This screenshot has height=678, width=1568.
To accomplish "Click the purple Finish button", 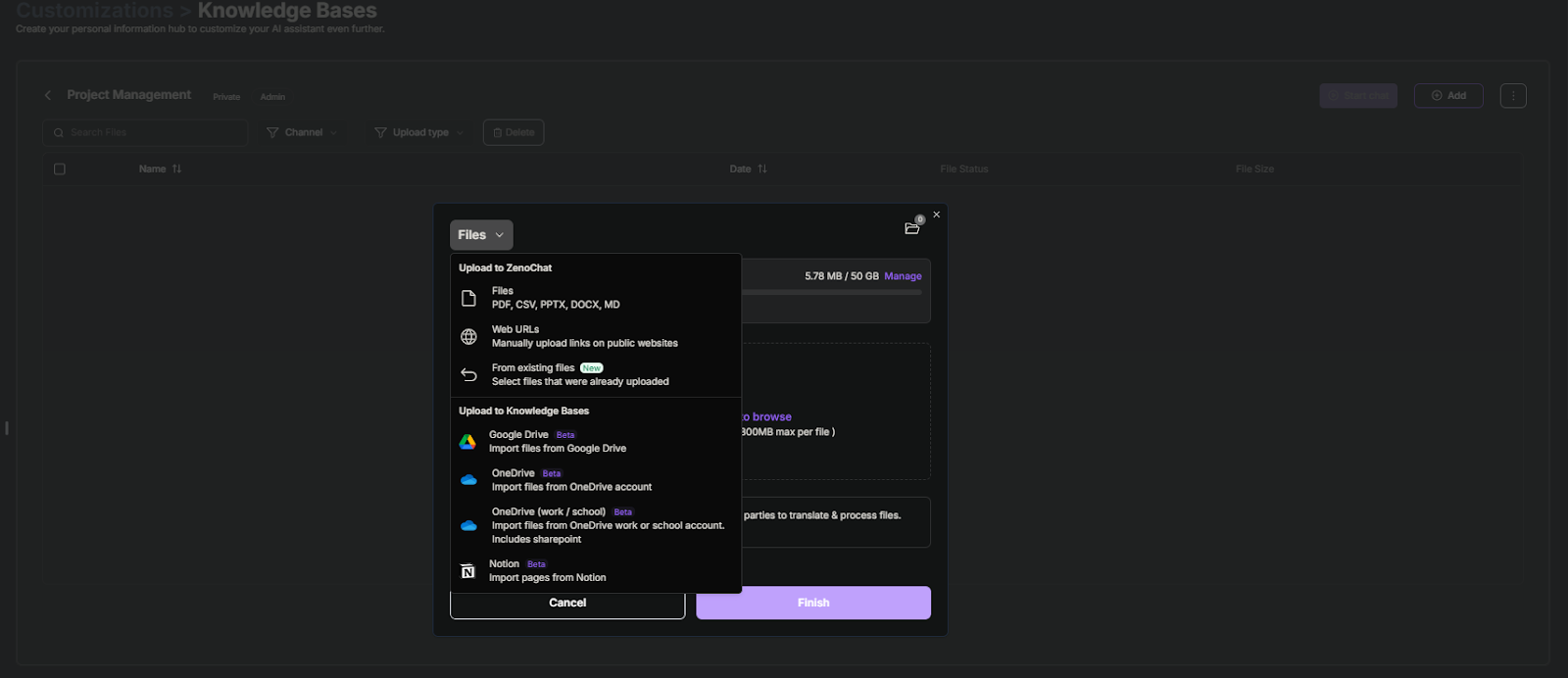I will [x=813, y=603].
